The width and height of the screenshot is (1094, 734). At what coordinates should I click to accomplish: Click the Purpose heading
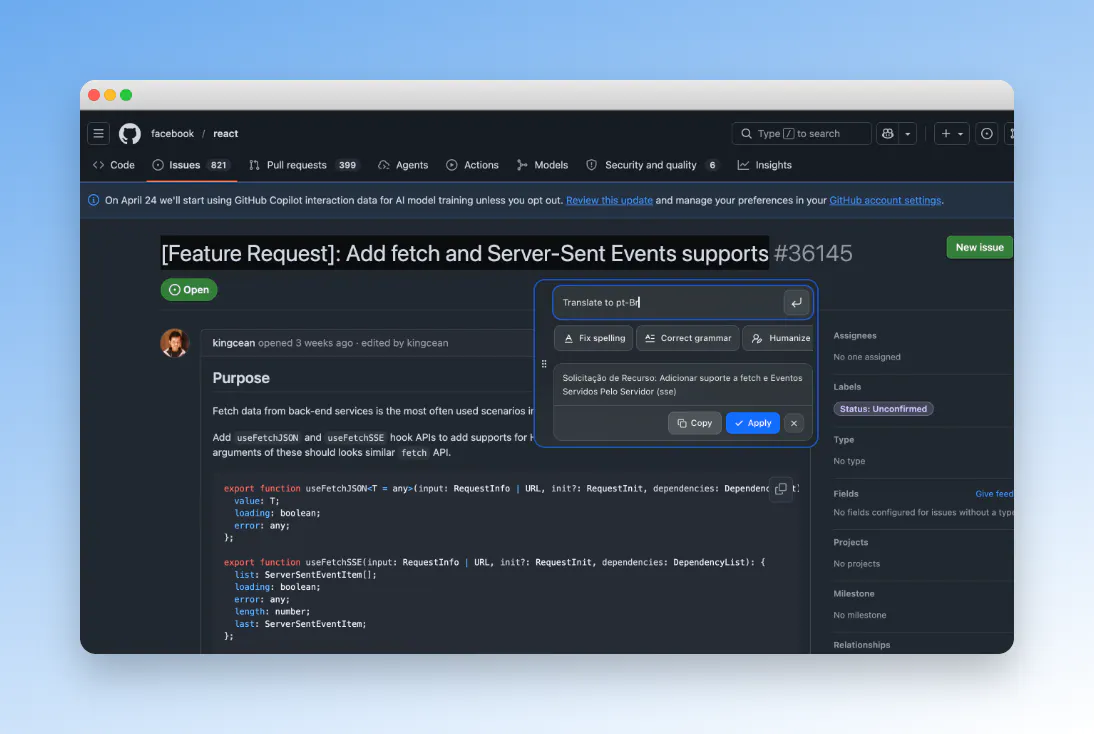241,377
